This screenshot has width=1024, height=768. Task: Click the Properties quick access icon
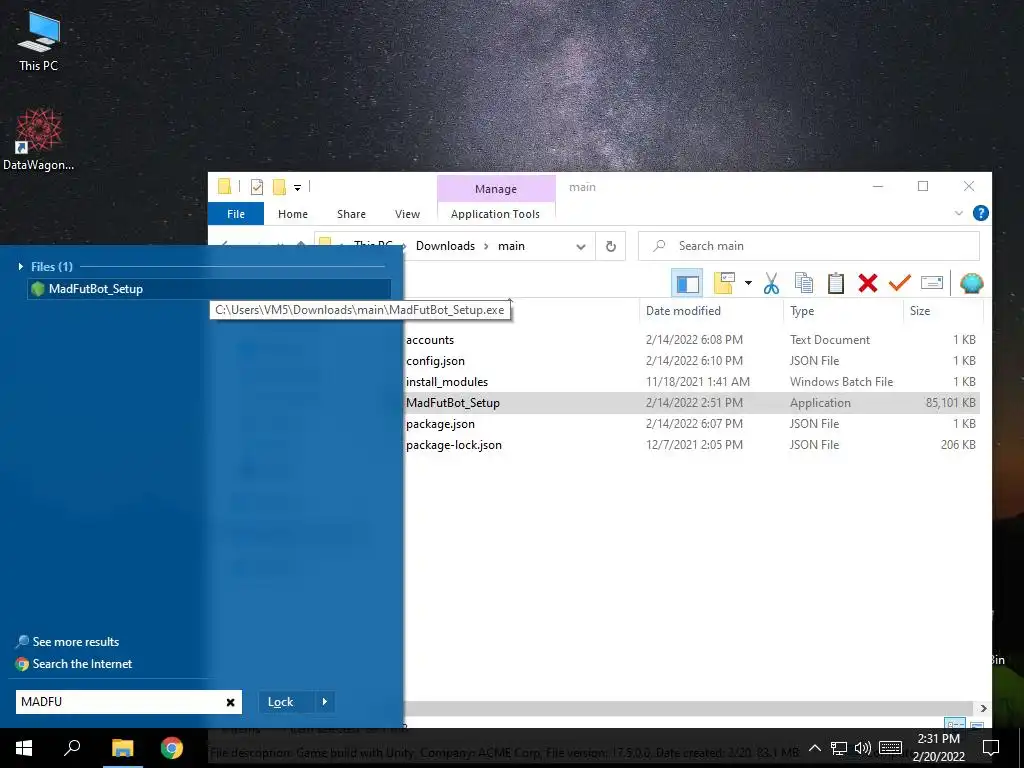tap(257, 187)
